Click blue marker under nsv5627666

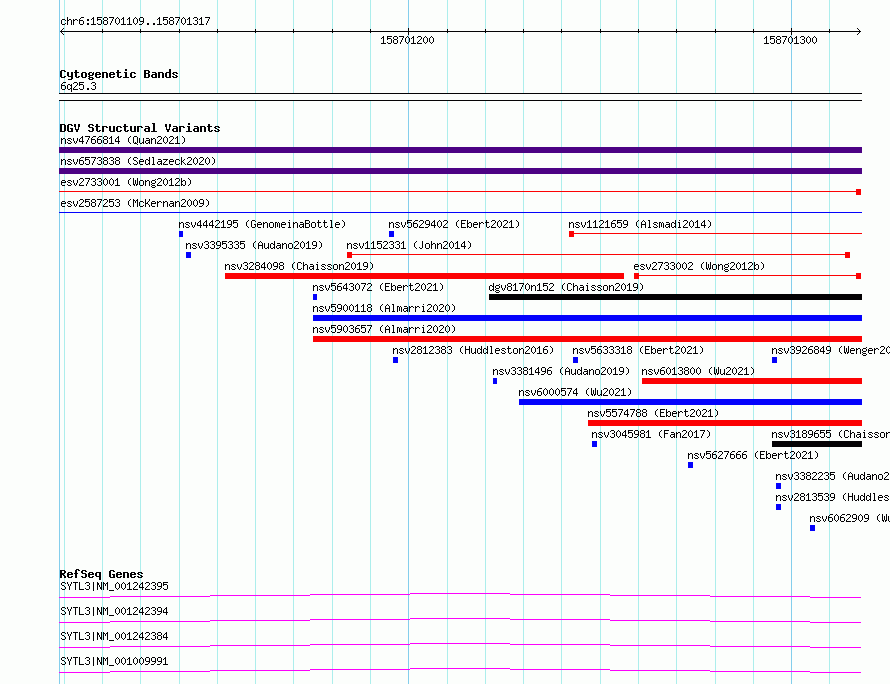click(x=691, y=465)
